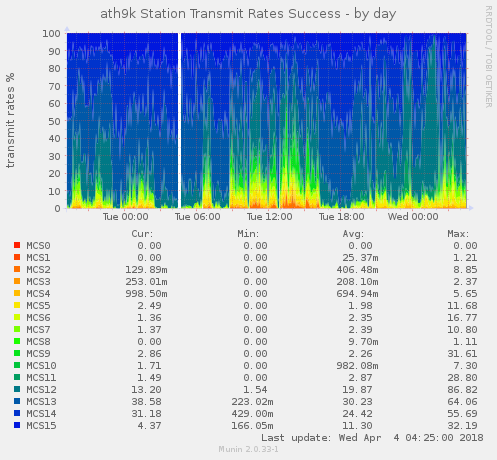Viewport: 497px width, 460px height.
Task: Click the MCS9 green legend square
Action: pos(17,353)
